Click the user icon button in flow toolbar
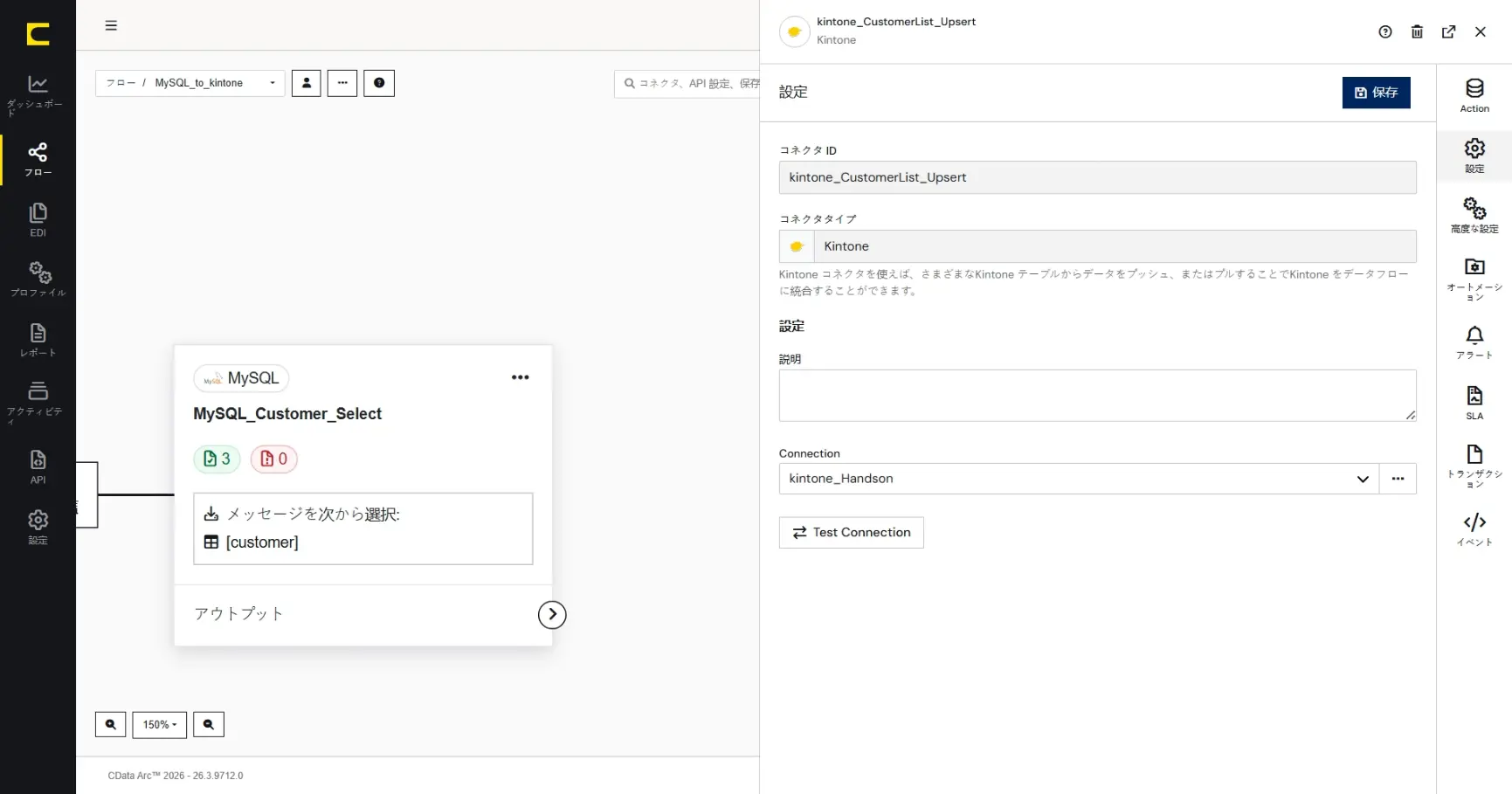 pyautogui.click(x=307, y=83)
